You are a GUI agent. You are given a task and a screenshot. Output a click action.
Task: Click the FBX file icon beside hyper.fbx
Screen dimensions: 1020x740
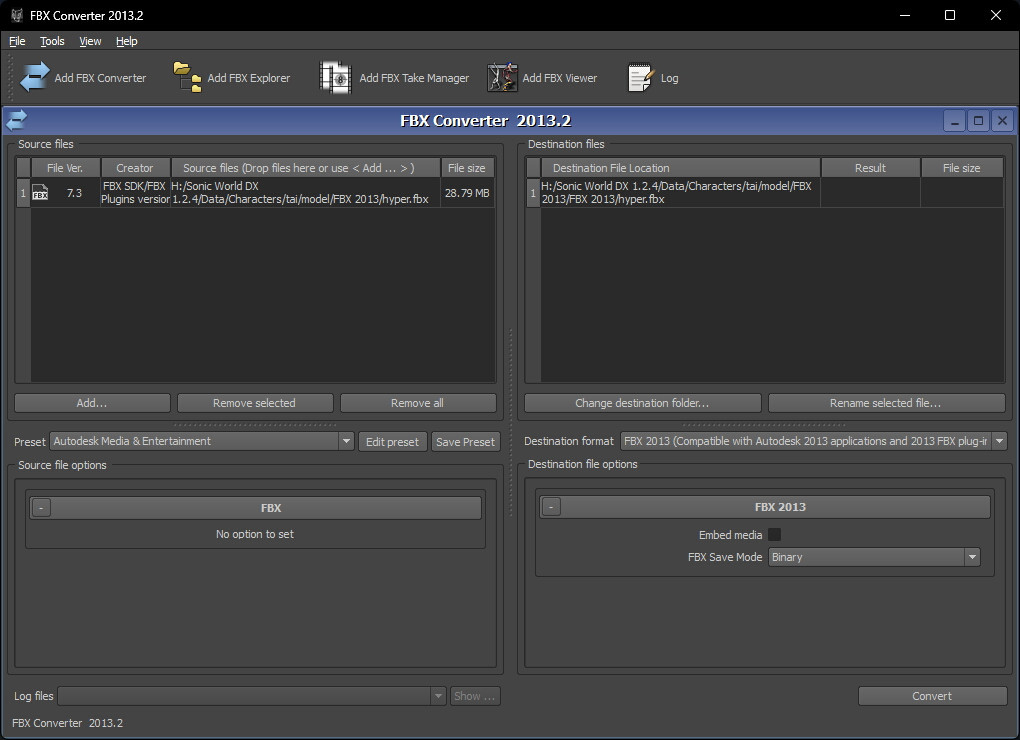(x=40, y=192)
